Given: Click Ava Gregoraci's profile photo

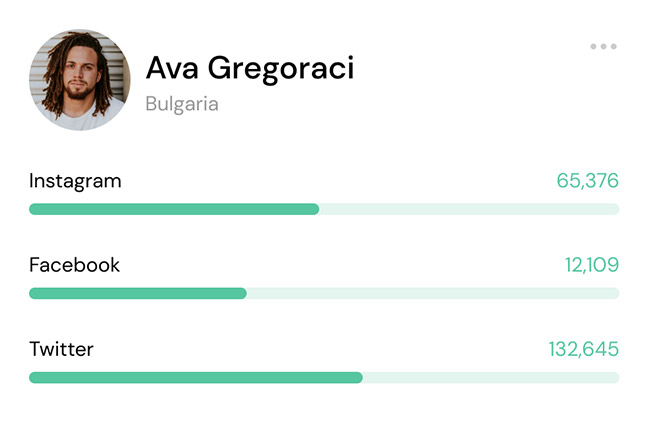Looking at the screenshot, I should [x=80, y=80].
